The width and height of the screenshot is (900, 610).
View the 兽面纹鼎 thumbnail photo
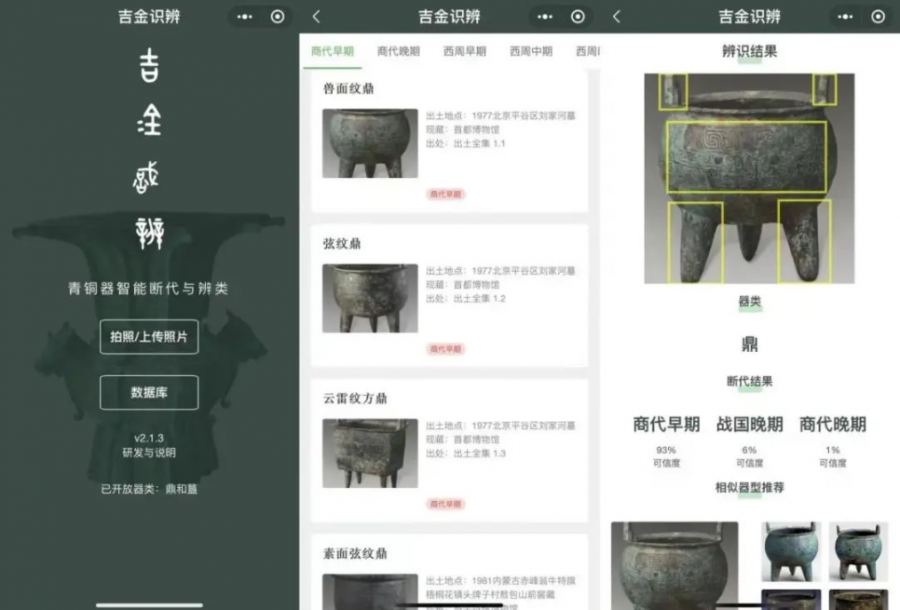pos(370,143)
